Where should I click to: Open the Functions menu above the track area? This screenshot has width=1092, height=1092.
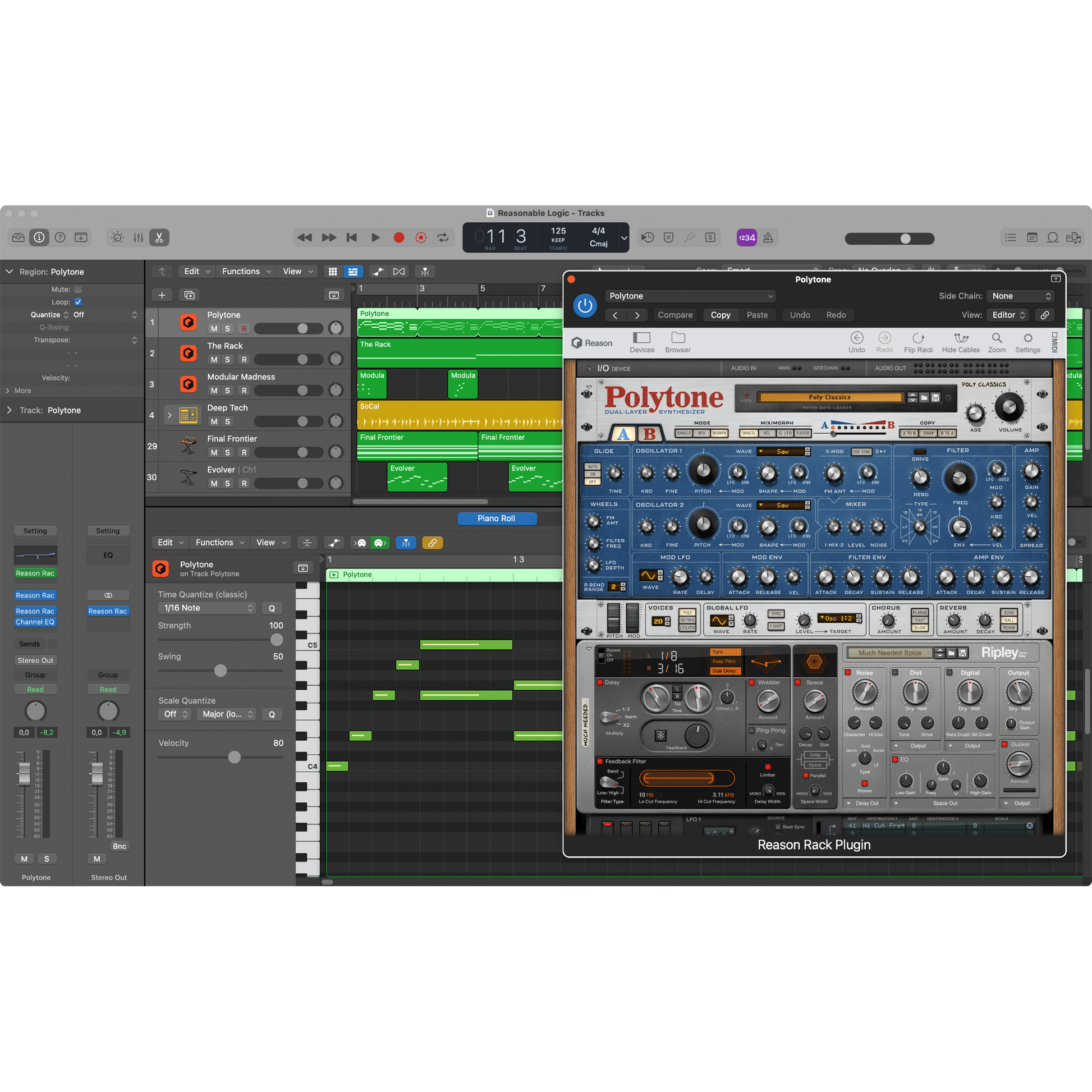pos(241,270)
